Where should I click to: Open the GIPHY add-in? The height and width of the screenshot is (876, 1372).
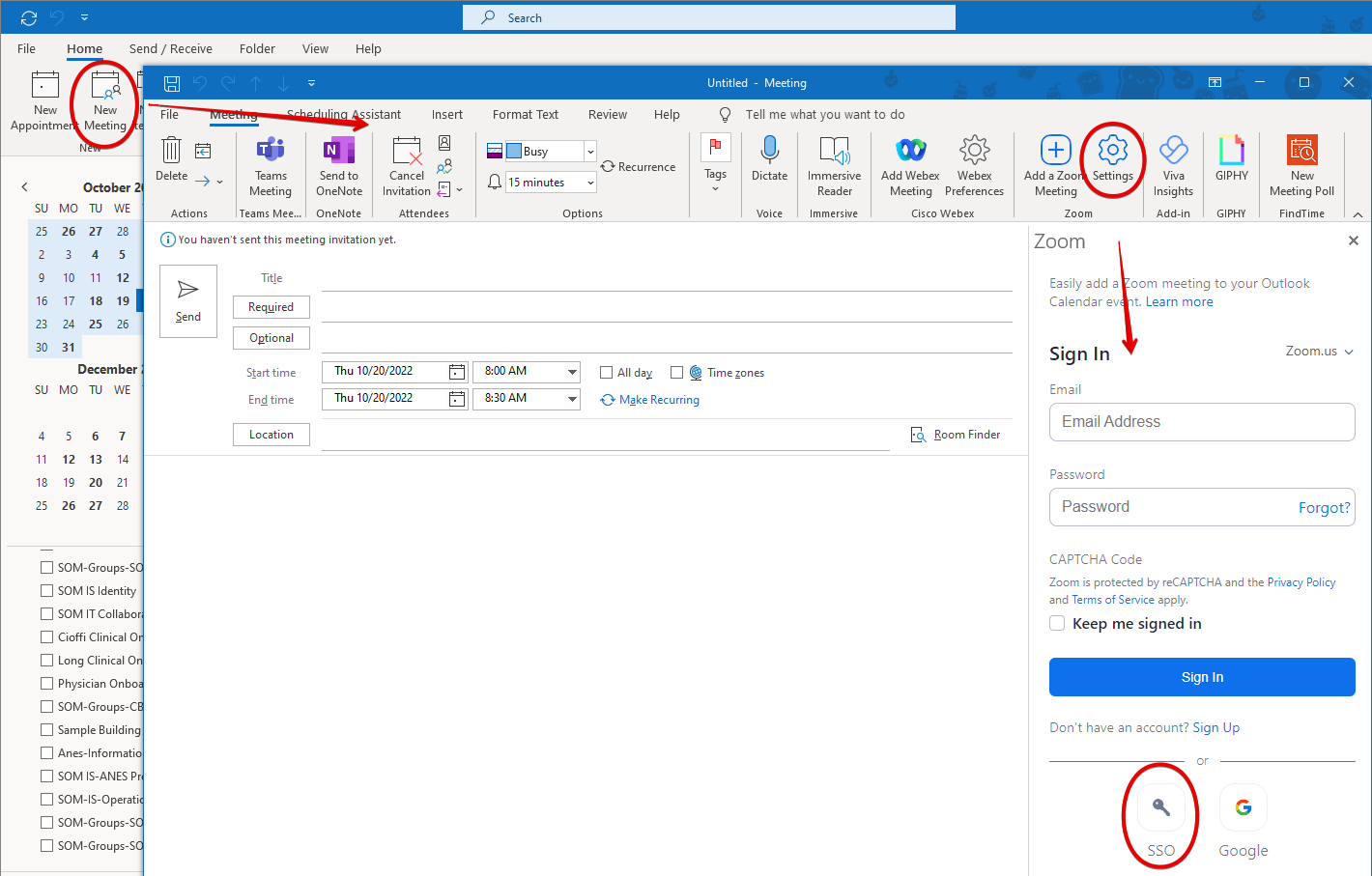point(1231,152)
